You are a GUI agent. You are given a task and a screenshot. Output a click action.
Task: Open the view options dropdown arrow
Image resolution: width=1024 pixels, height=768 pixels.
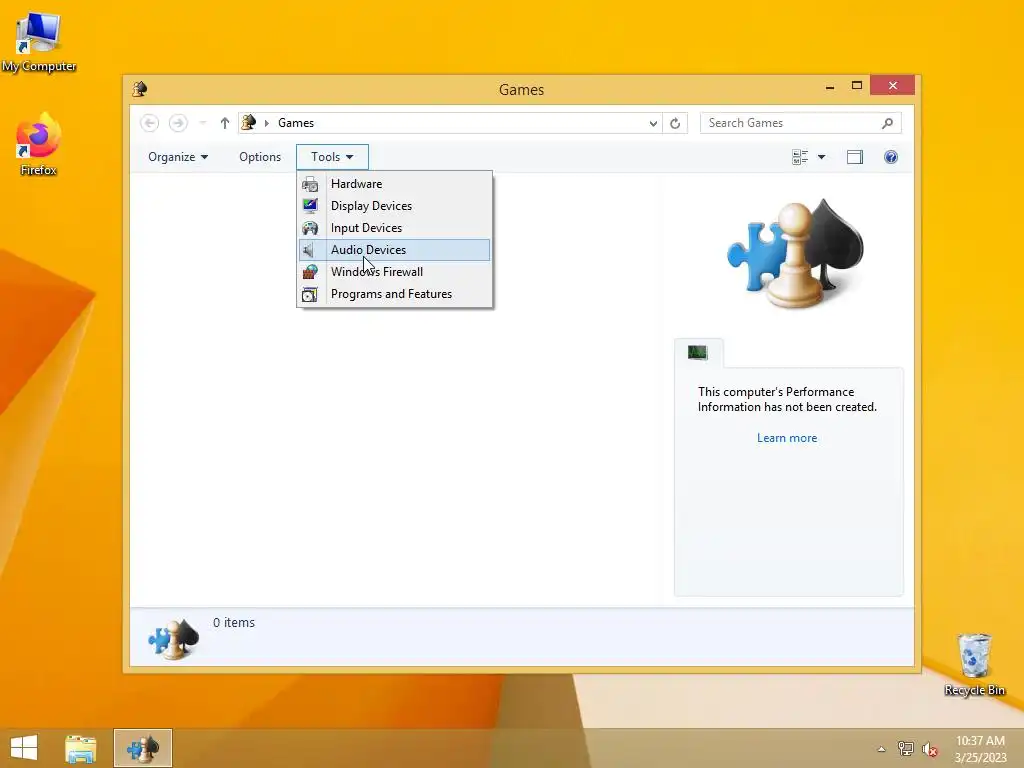coord(822,157)
